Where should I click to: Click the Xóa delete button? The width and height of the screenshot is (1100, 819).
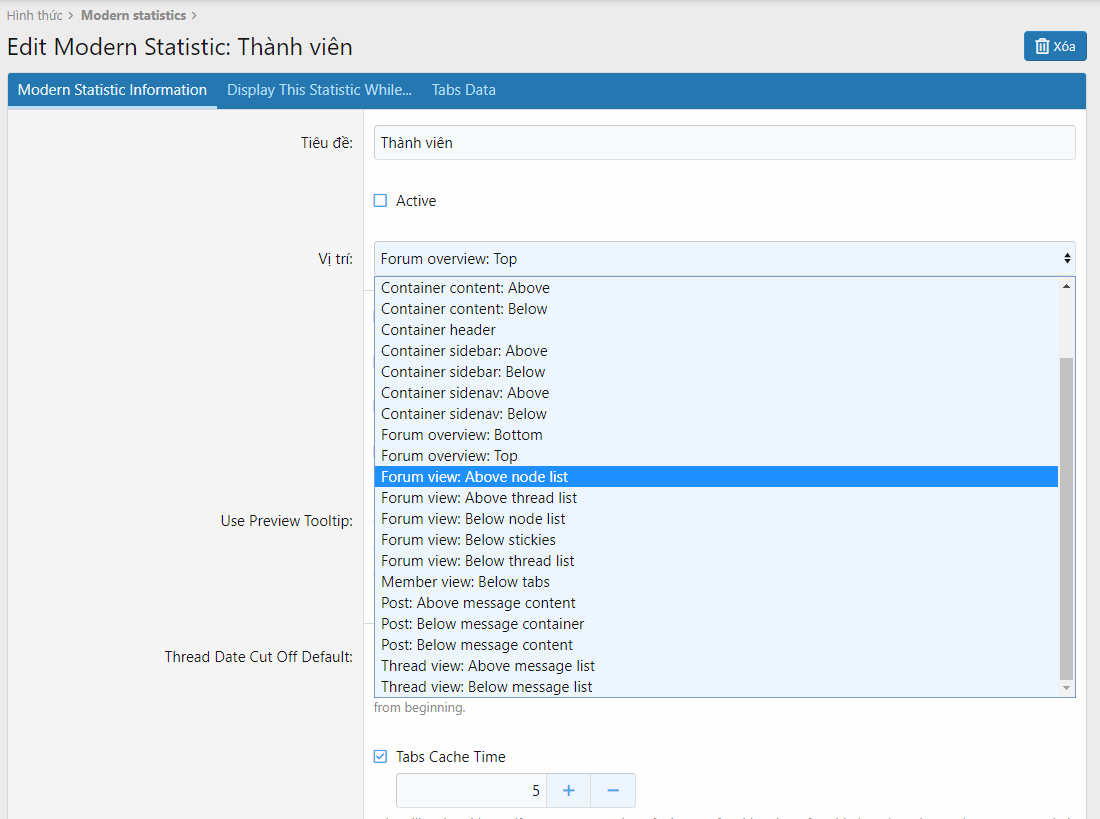tap(1054, 46)
